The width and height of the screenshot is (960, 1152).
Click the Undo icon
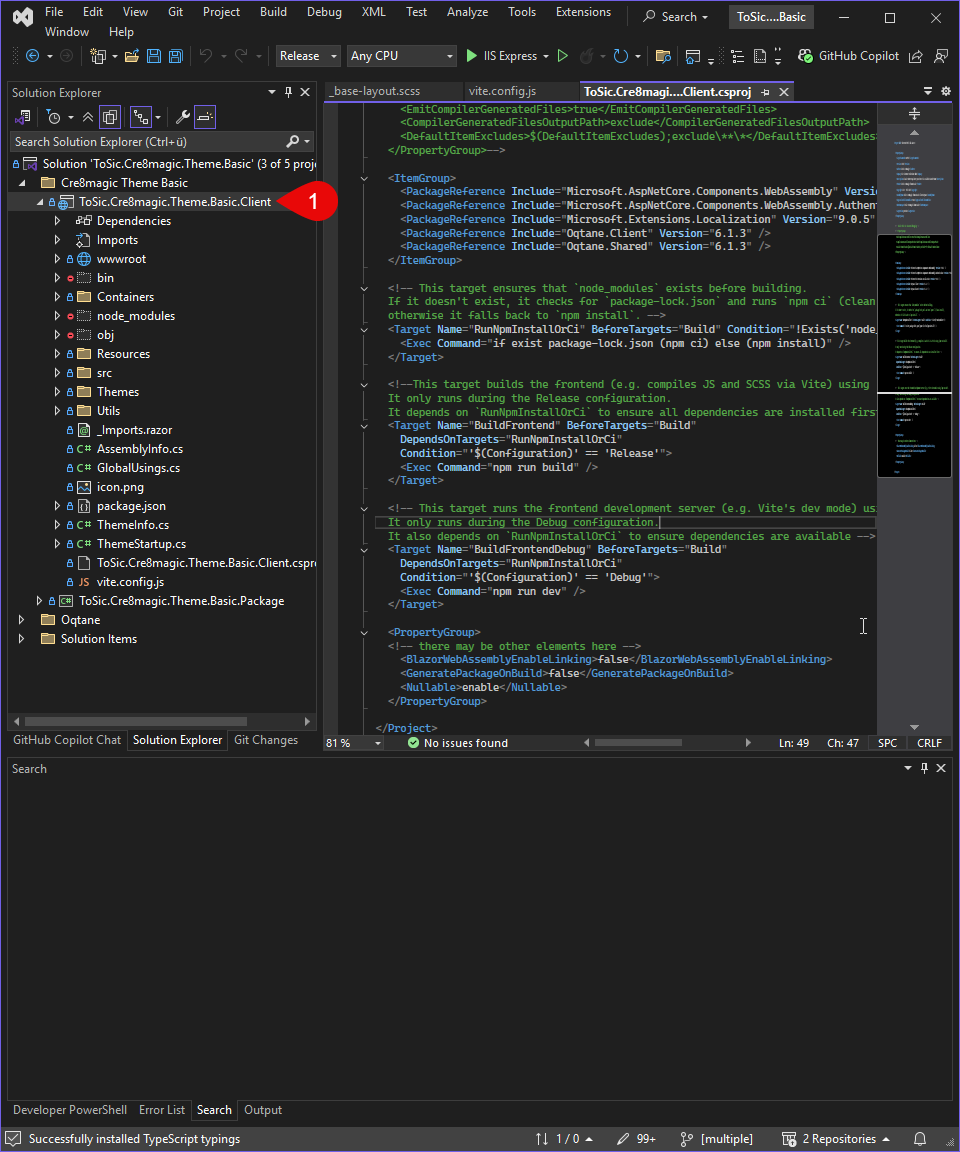click(206, 56)
